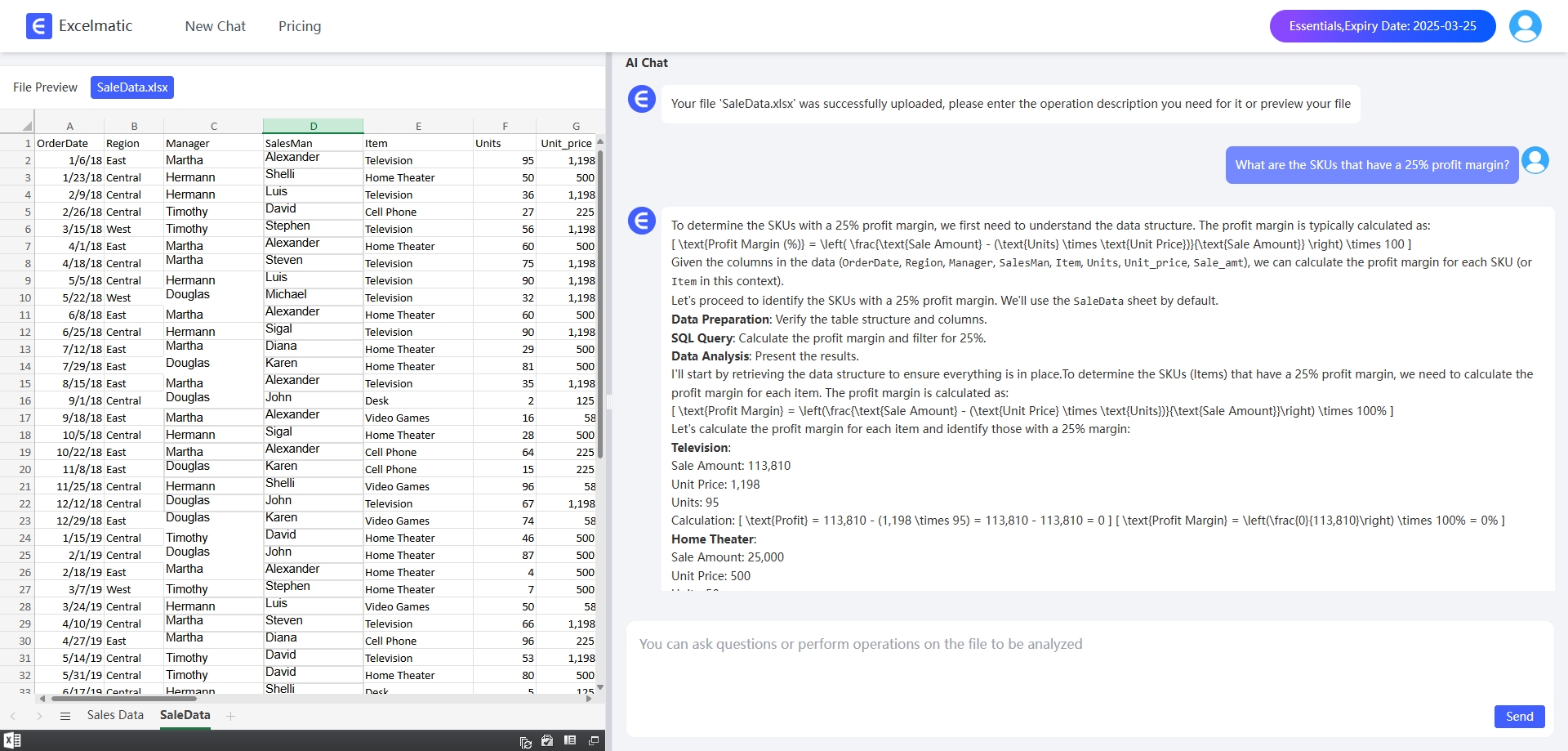Viewport: 1568px width, 751px height.
Task: Click the horizontal scrollbar of the spreadsheet
Action: (122, 699)
